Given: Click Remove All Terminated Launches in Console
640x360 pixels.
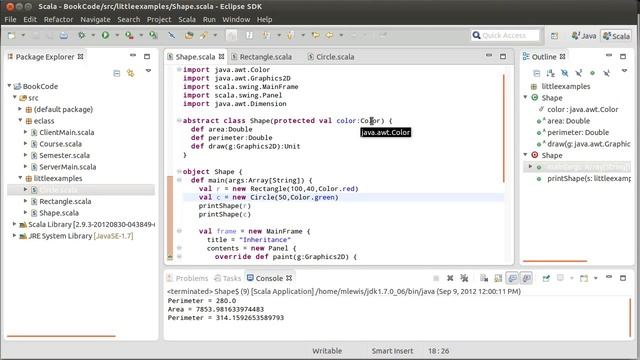Looking at the screenshot, I should pyautogui.click(x=464, y=278).
